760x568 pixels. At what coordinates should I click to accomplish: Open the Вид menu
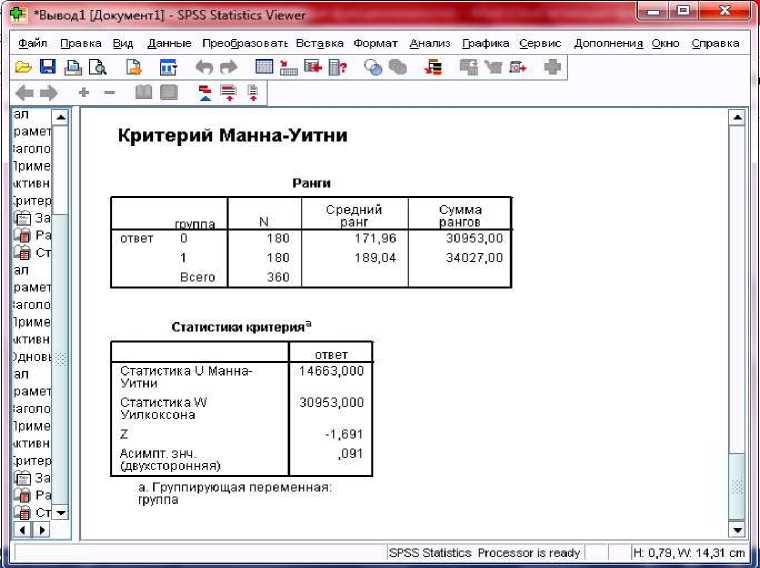point(123,43)
